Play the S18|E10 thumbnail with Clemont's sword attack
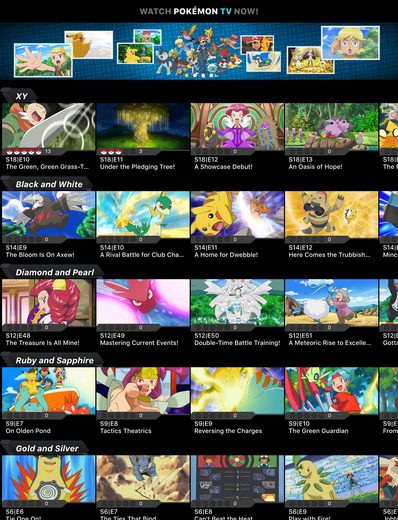The image size is (398, 520). (x=49, y=126)
